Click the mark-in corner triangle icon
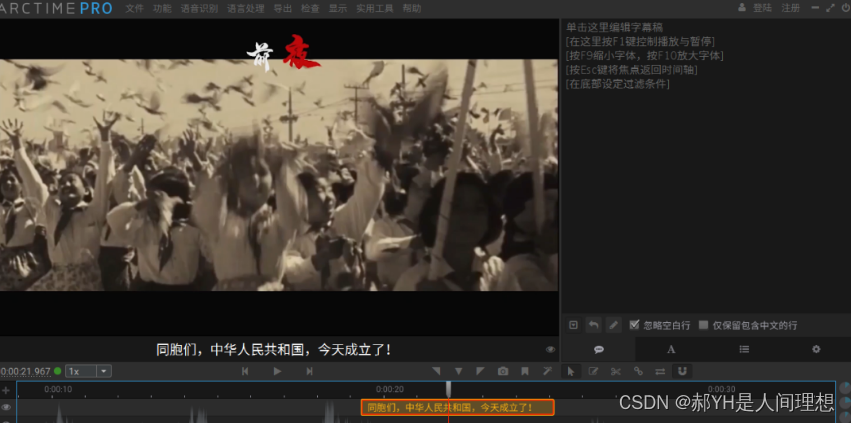The width and height of the screenshot is (851, 423). click(436, 371)
